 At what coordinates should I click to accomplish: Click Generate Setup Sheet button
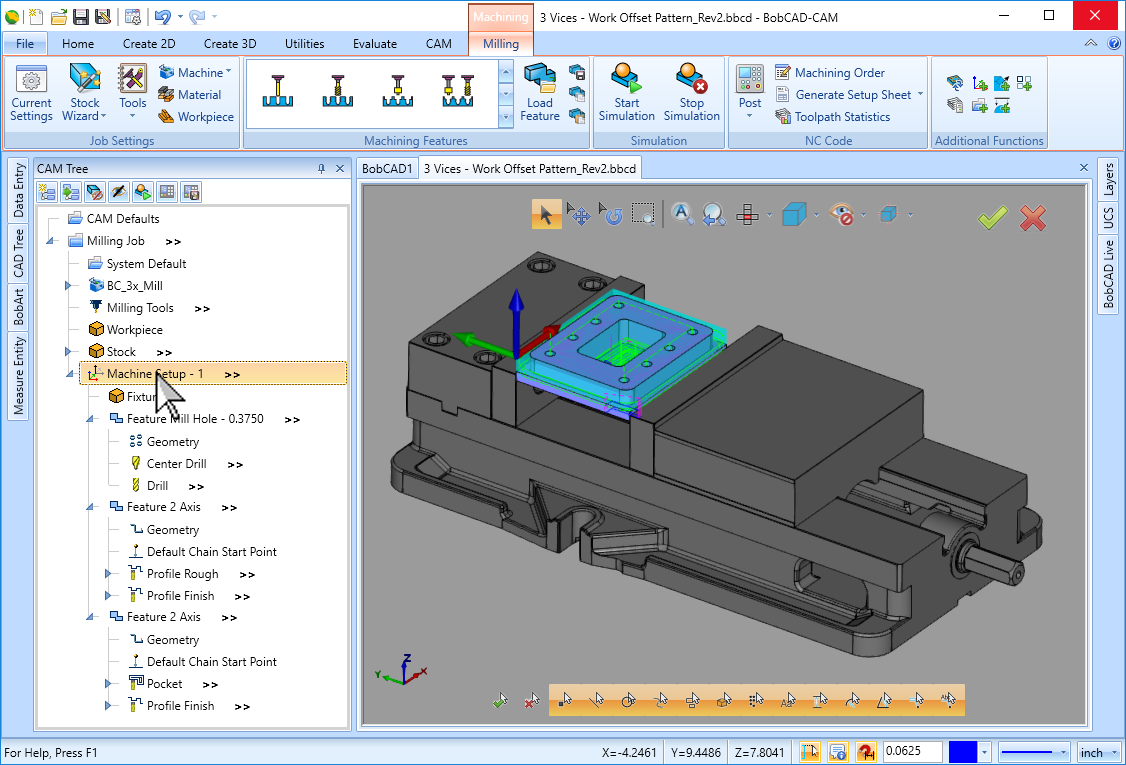tap(852, 95)
